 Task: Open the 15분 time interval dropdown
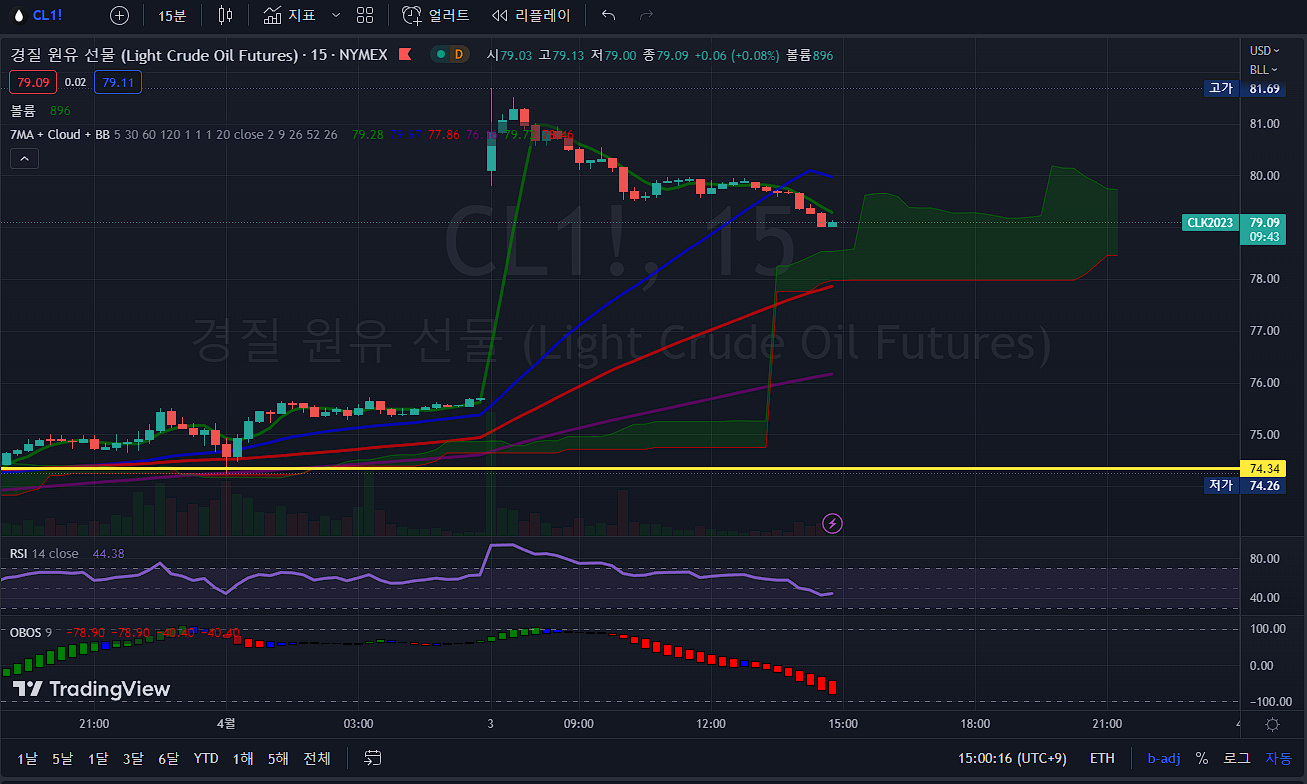172,15
